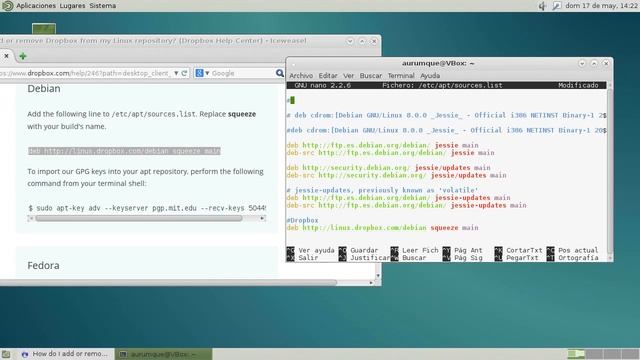Click deb http://security.debian.org/ line in nano
Image resolution: width=640 pixels, height=360 pixels.
[x=389, y=168]
